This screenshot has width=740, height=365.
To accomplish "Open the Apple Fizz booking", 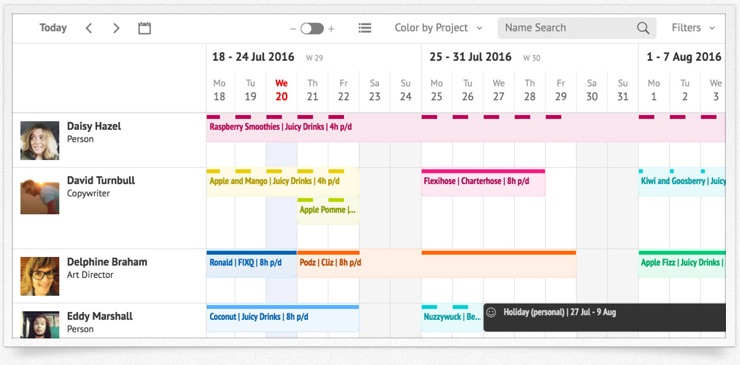I will click(x=682, y=263).
